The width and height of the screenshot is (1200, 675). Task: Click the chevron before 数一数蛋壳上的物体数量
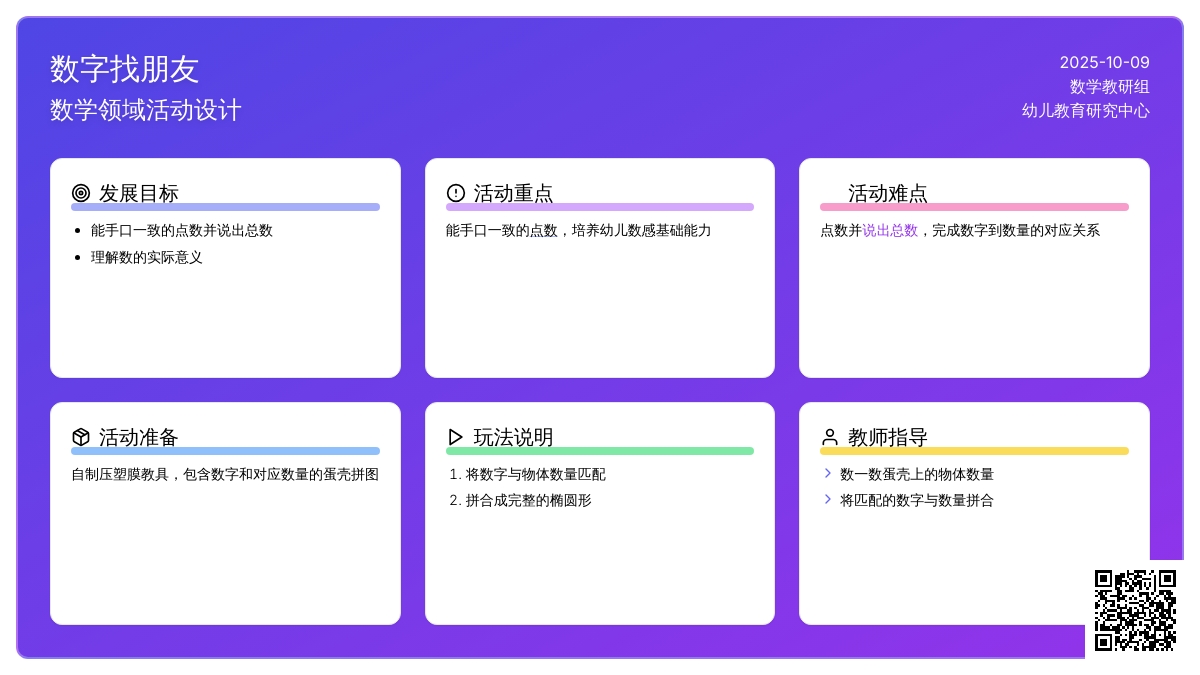click(x=827, y=474)
